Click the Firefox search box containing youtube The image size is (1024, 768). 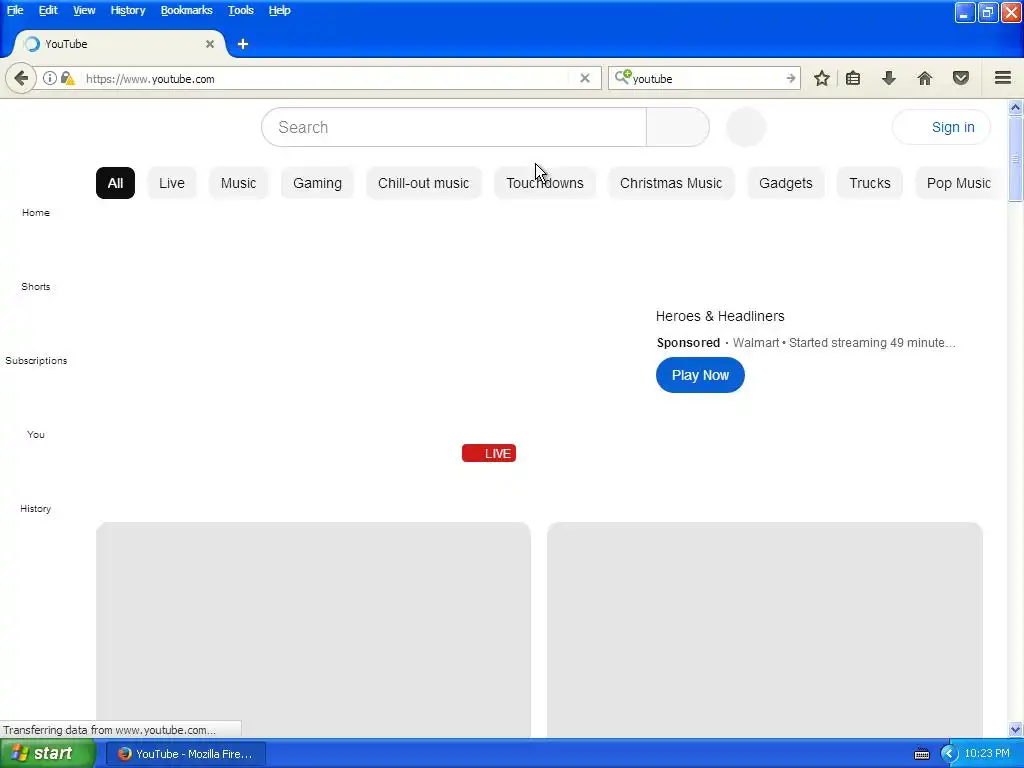pos(705,78)
